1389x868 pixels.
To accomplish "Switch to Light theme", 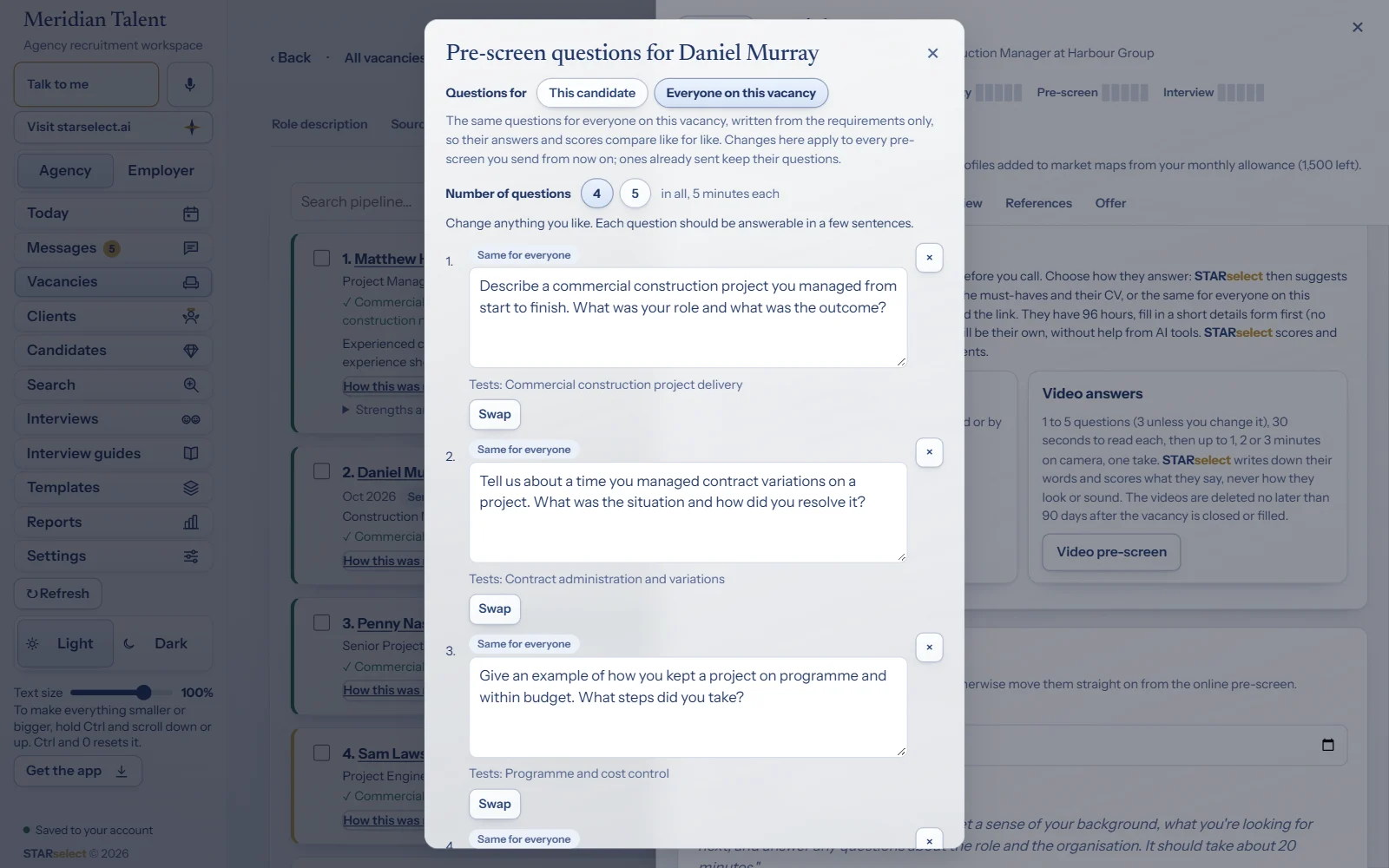I will point(65,643).
